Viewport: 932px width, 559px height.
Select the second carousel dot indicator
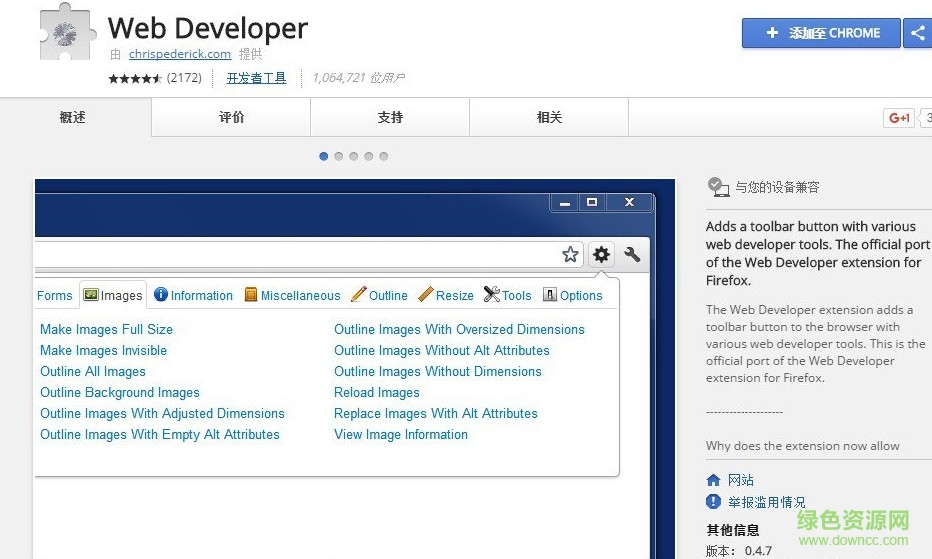point(339,156)
